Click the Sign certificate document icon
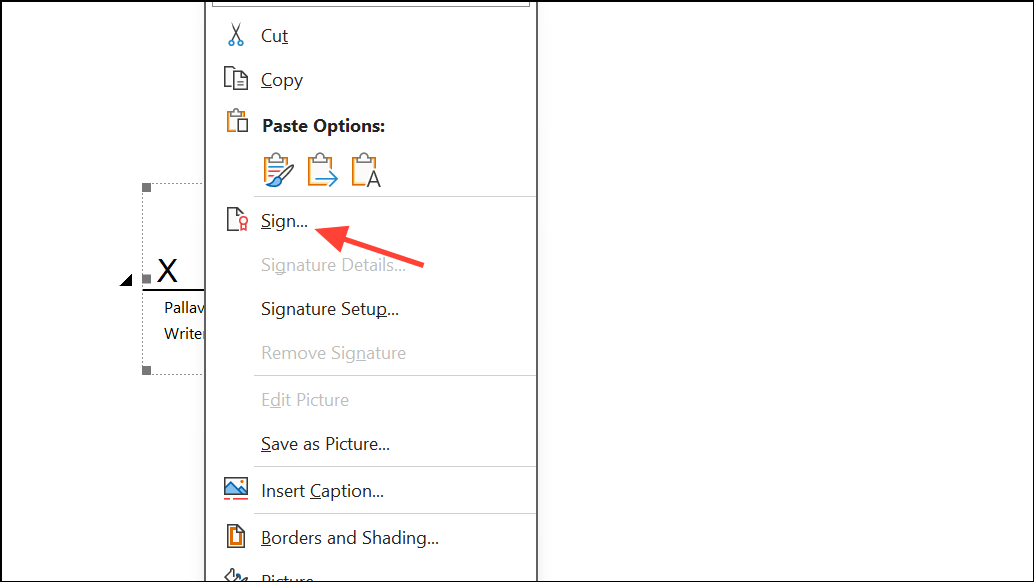The height and width of the screenshot is (582, 1034). point(236,219)
